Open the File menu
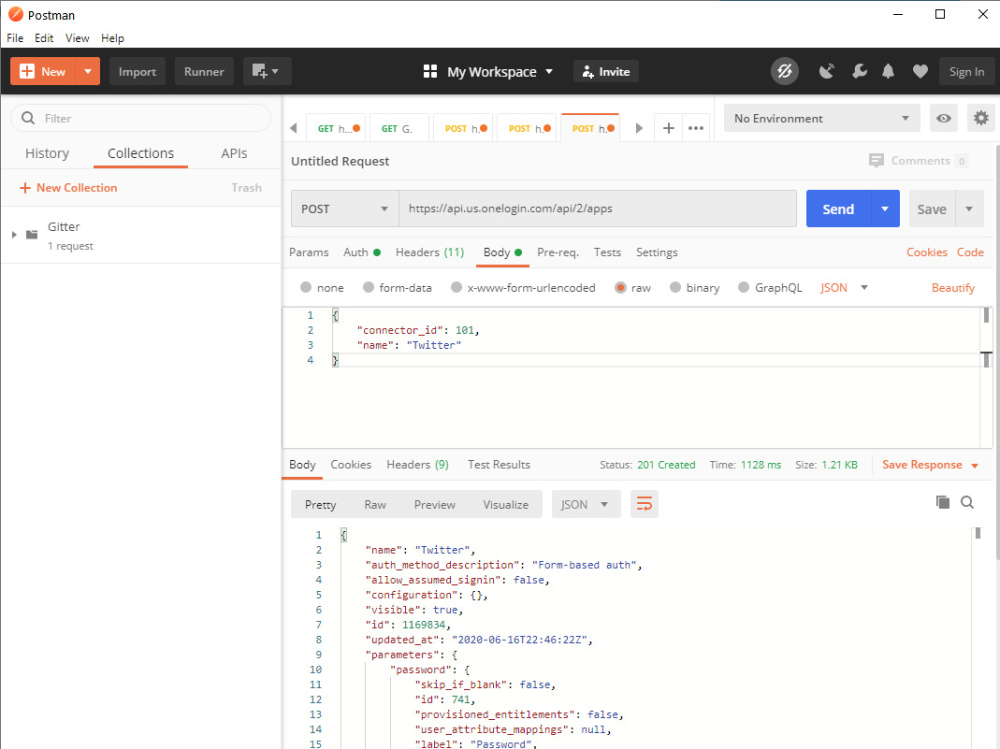Image resolution: width=1000 pixels, height=749 pixels. 15,38
